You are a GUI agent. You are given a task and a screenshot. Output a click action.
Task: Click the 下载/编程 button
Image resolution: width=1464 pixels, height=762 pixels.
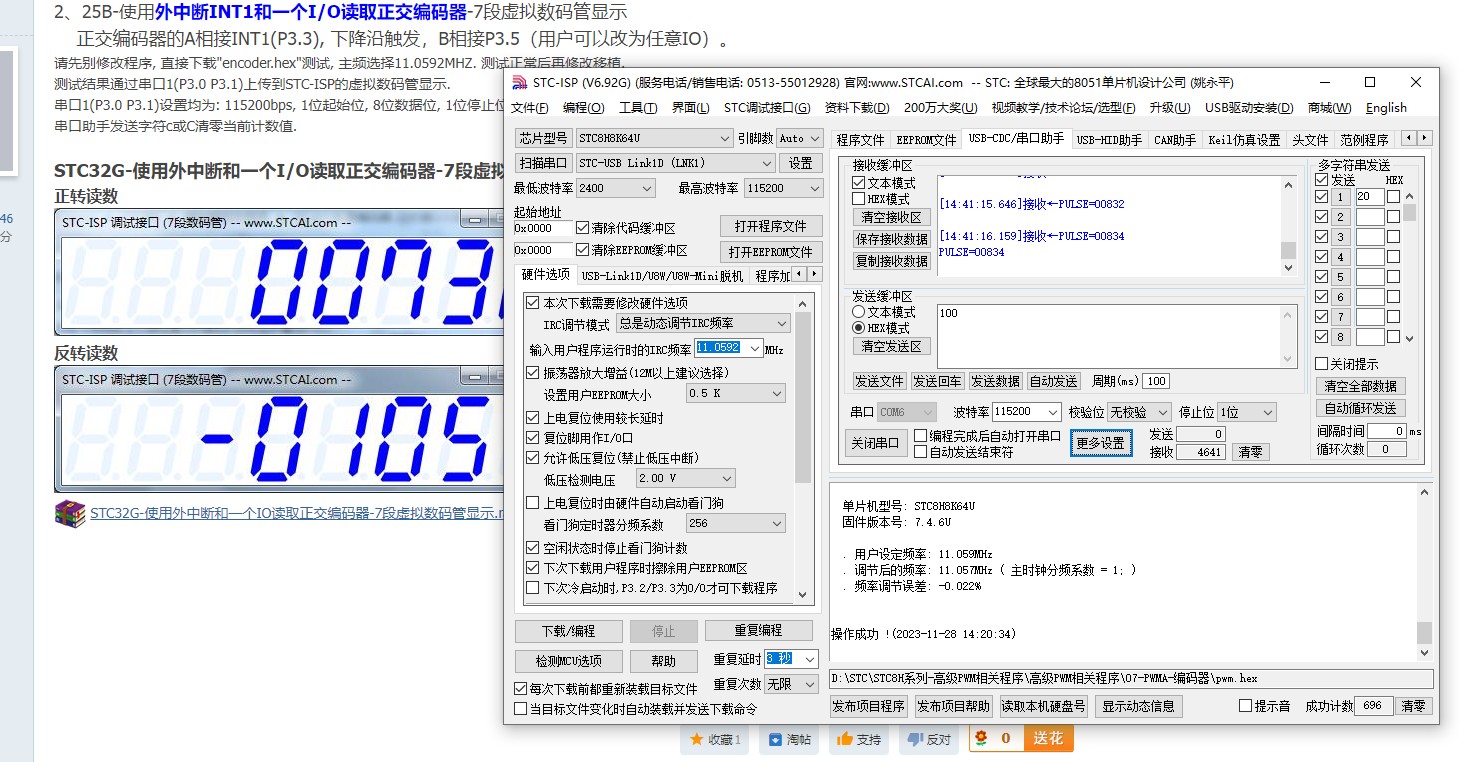(x=568, y=631)
